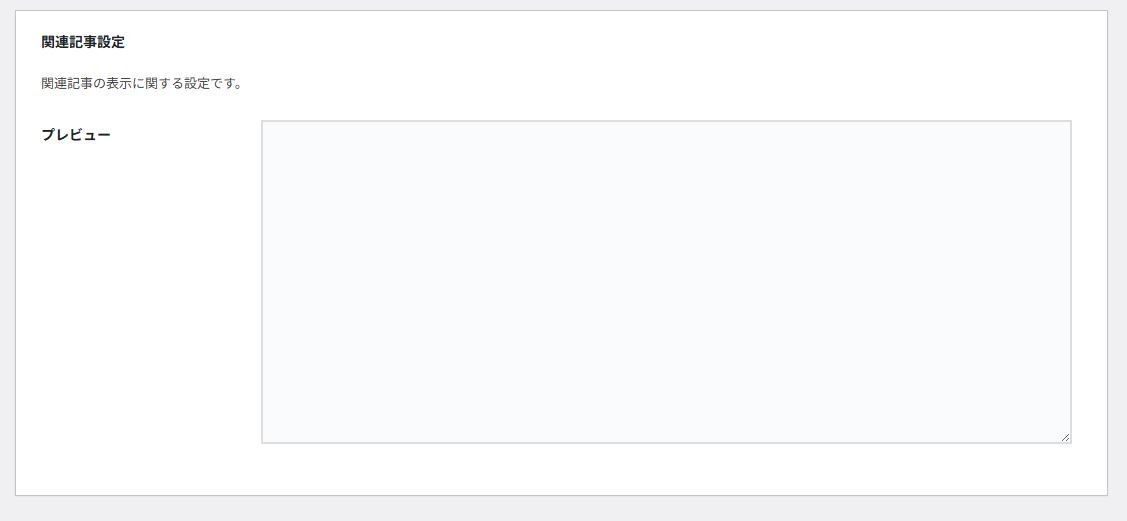Screen dimensions: 1127x521
Task: Click the プレビュー field label
Action: click(x=76, y=135)
